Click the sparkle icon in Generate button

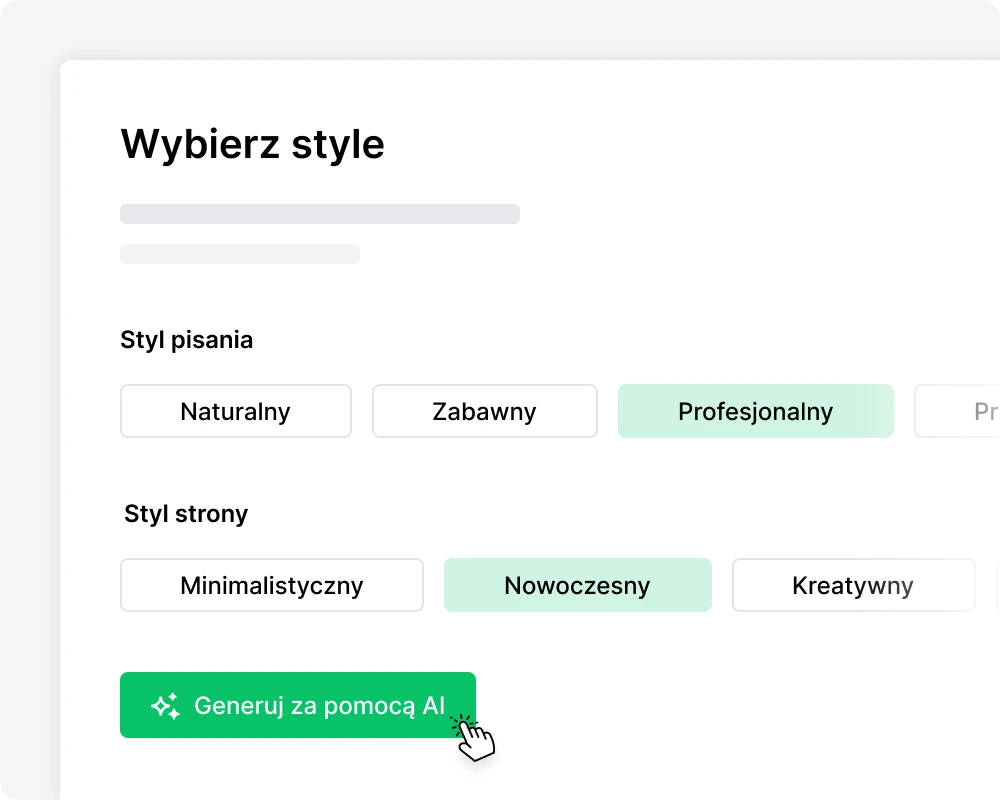165,706
